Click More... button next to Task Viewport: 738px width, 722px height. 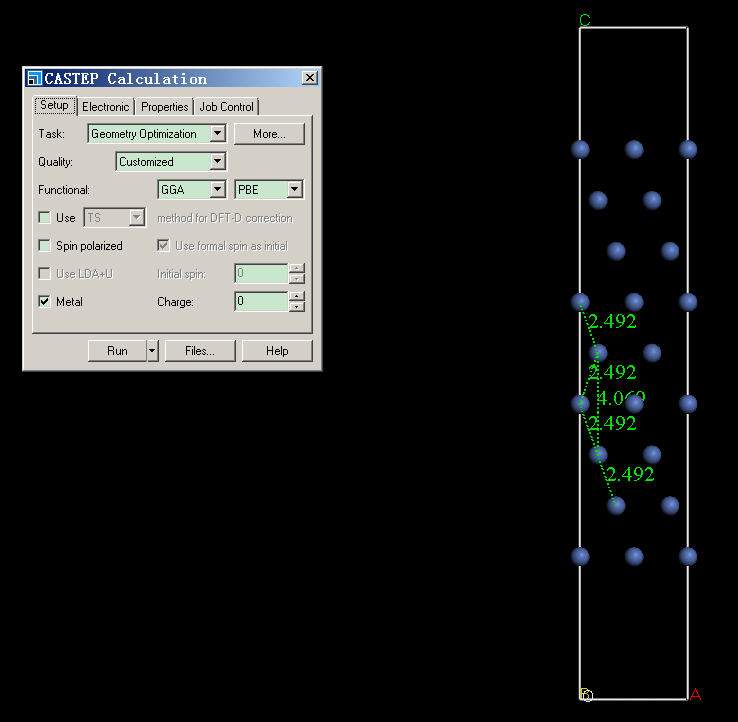point(269,134)
